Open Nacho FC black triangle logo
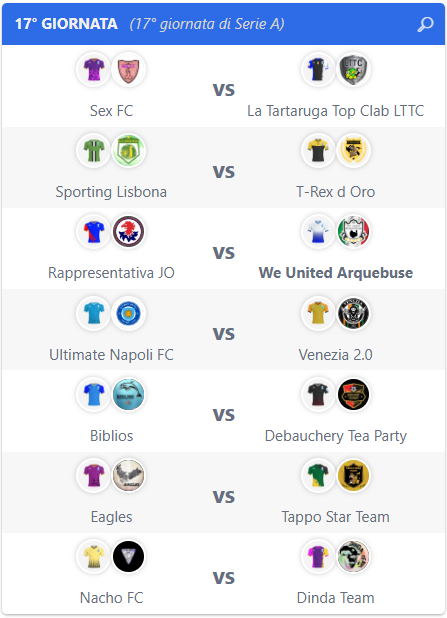Image resolution: width=447 pixels, height=618 pixels. (x=129, y=557)
